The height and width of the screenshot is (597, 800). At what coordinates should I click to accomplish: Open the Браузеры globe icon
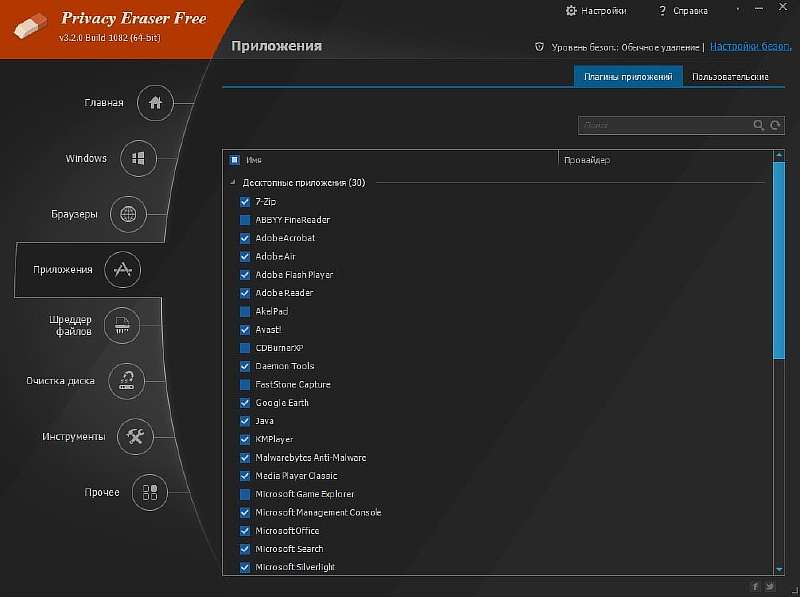pyautogui.click(x=128, y=214)
